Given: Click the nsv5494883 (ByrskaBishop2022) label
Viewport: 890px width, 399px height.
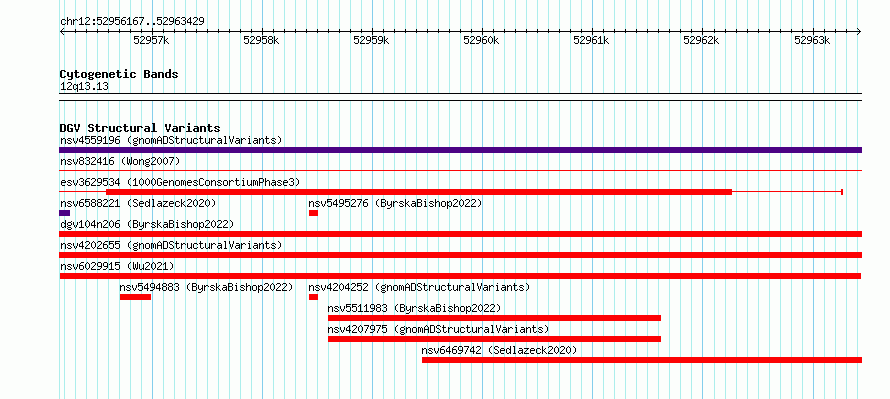Looking at the screenshot, I should coord(206,287).
